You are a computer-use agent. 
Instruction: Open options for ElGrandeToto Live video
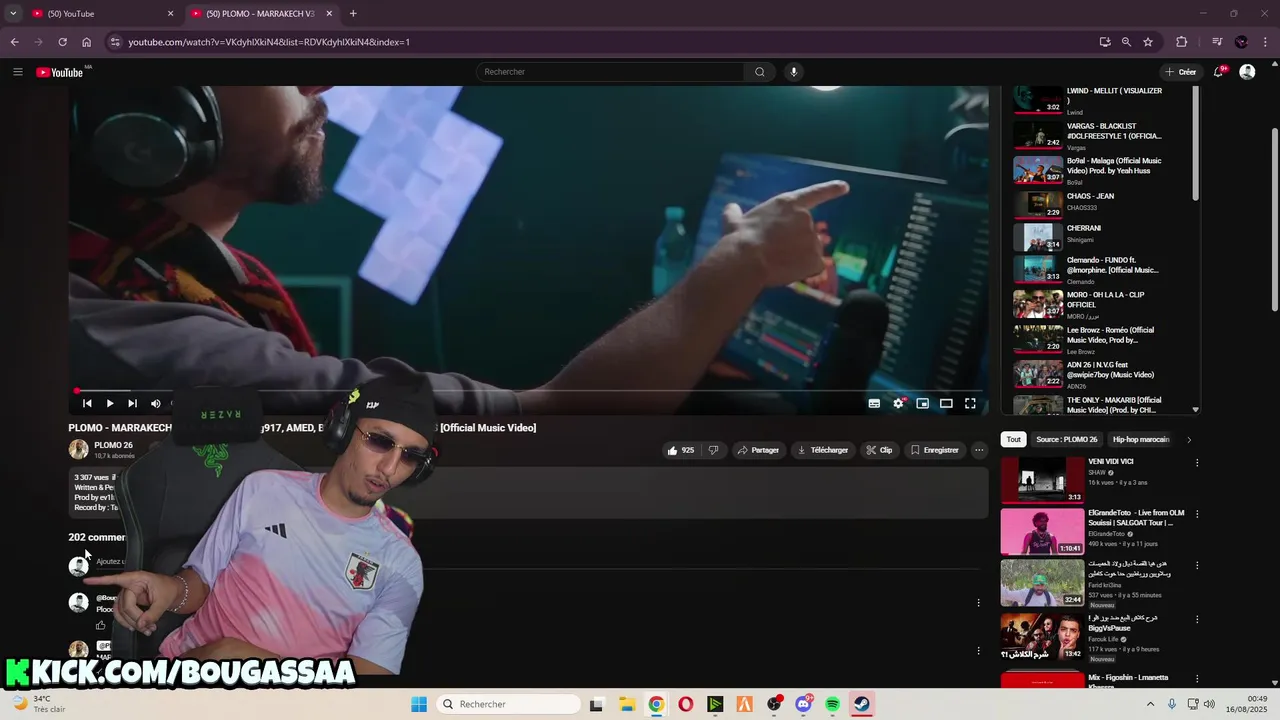(1197, 514)
